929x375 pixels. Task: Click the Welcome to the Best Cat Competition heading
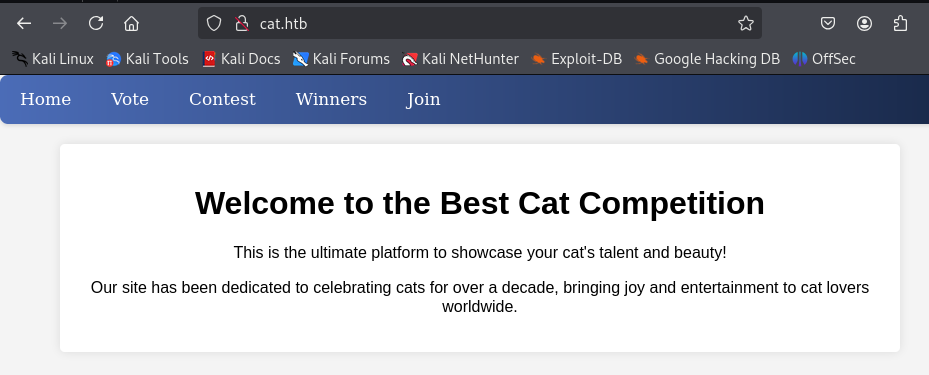[x=480, y=203]
